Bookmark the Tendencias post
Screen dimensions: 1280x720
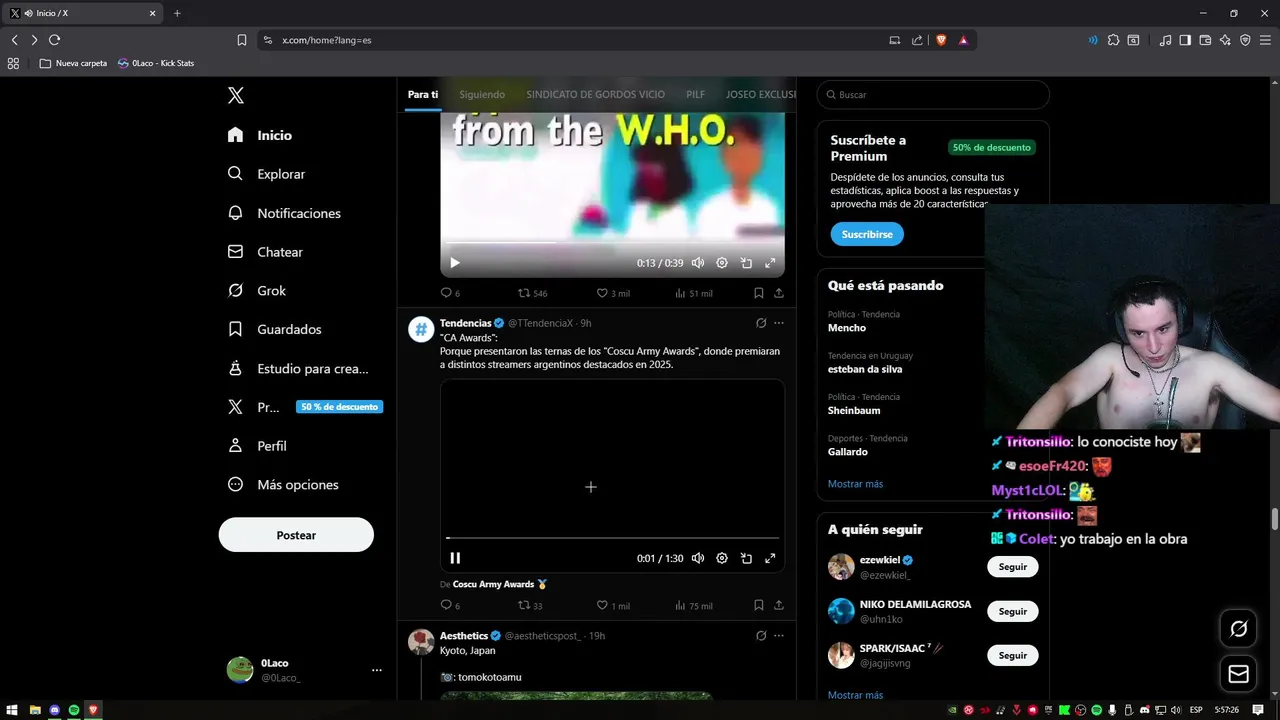click(759, 605)
